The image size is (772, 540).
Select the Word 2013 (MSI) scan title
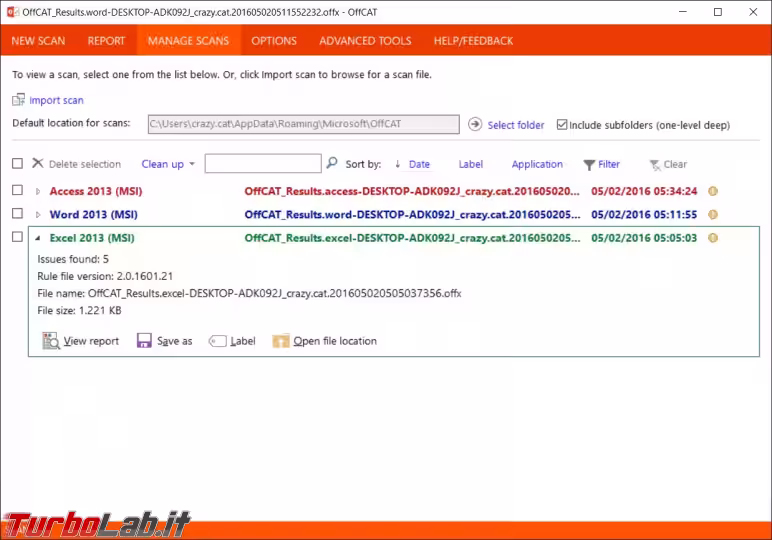pos(94,215)
